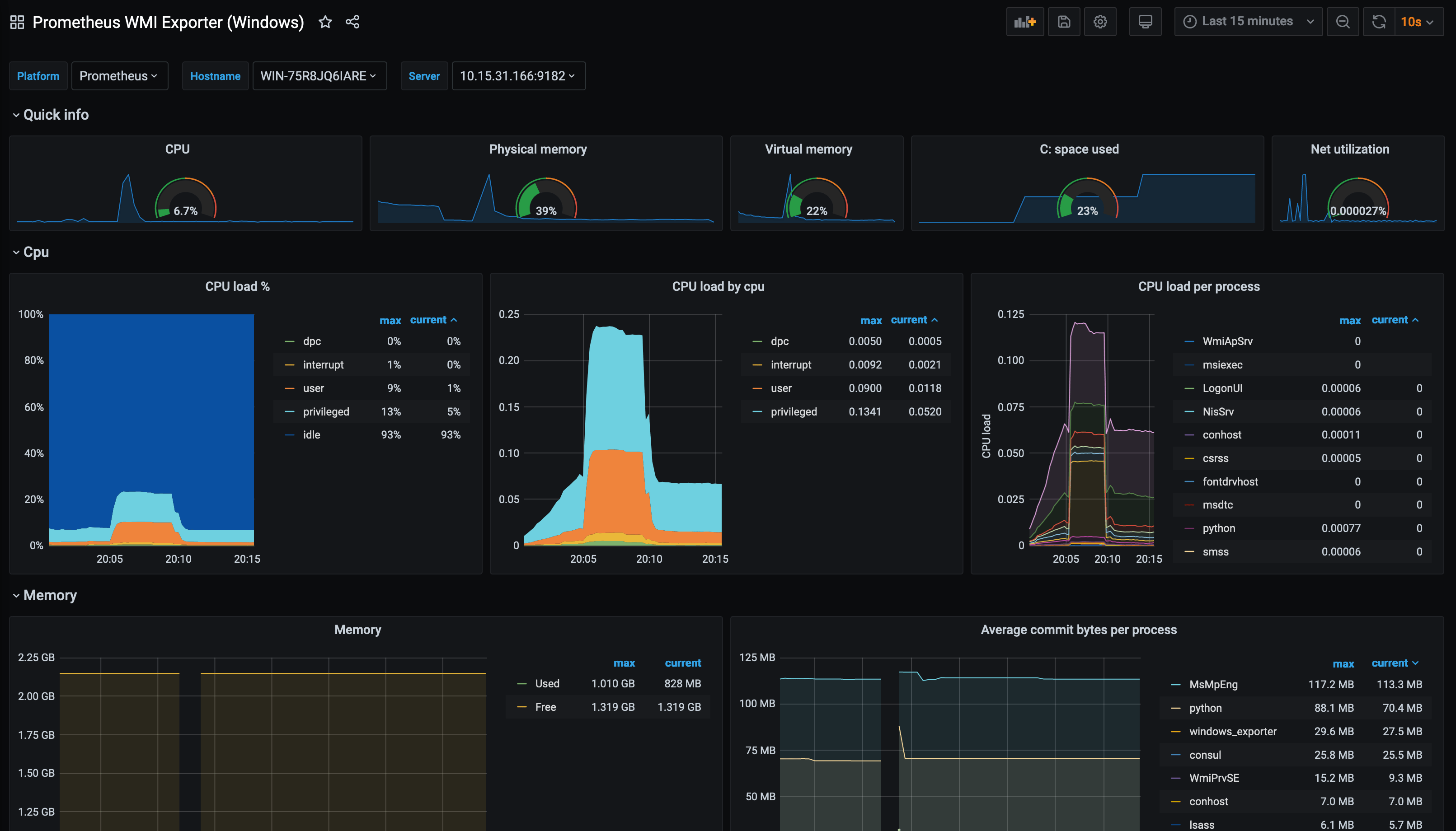Open dashboard settings
The image size is (1456, 831).
pos(1100,21)
